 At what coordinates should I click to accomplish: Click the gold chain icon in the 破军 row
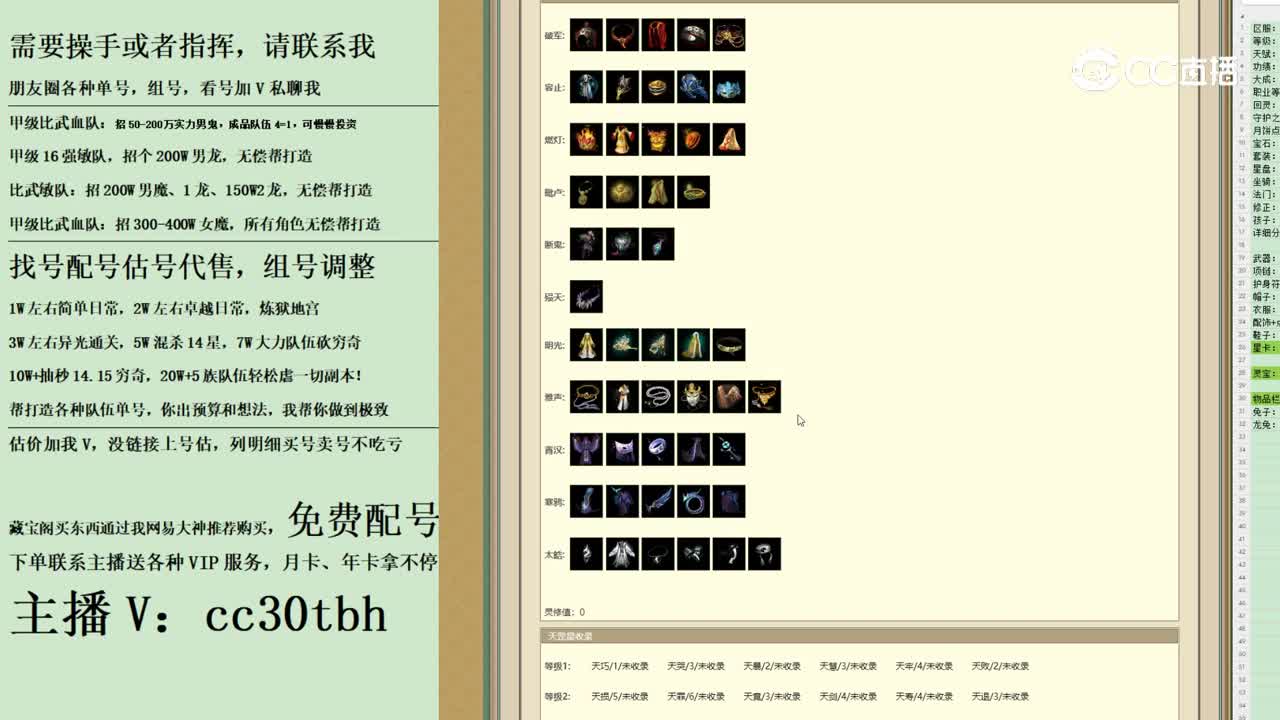[x=729, y=35]
